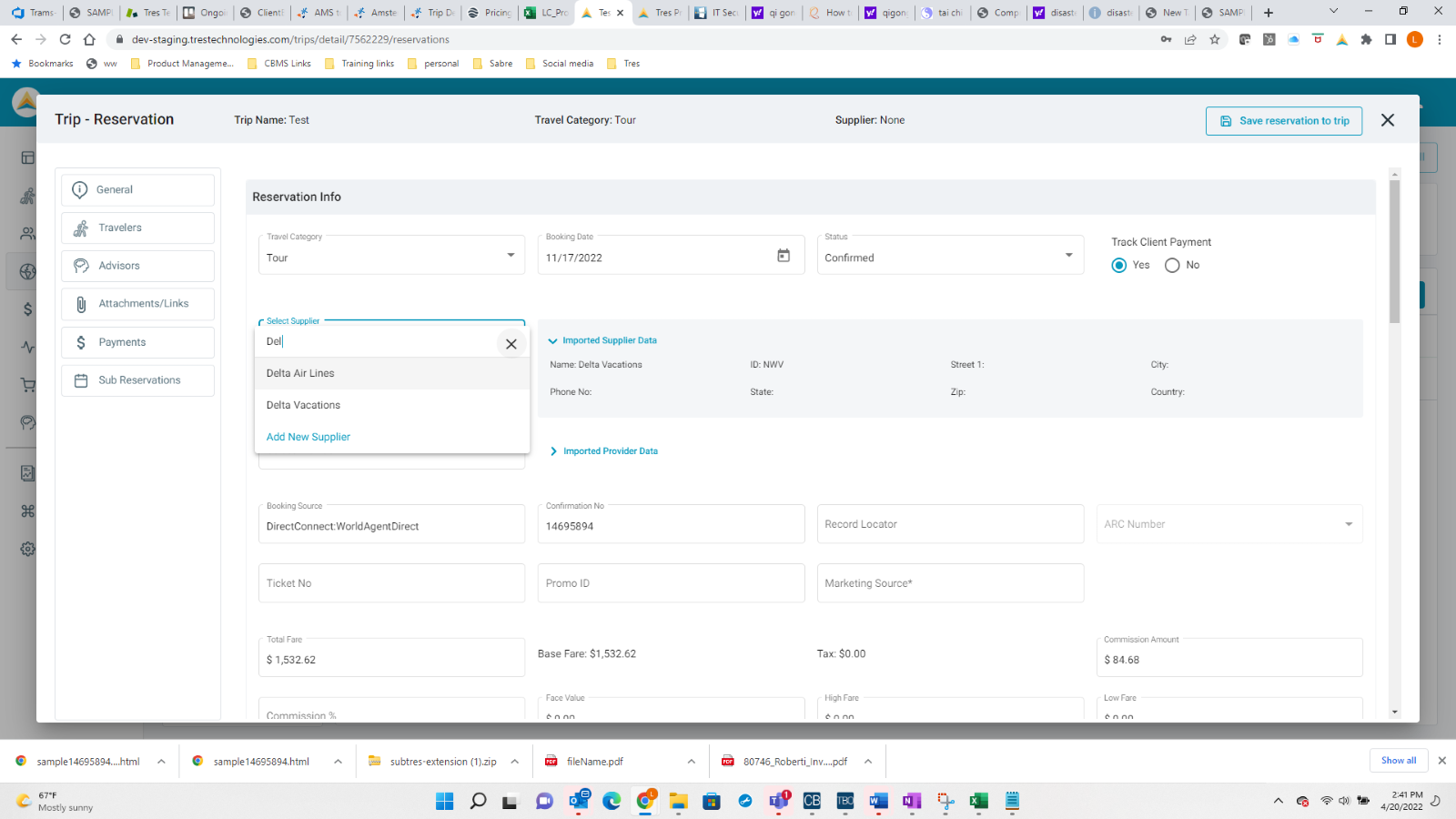The image size is (1456, 819).
Task: Click Show all downloads
Action: [1399, 761]
